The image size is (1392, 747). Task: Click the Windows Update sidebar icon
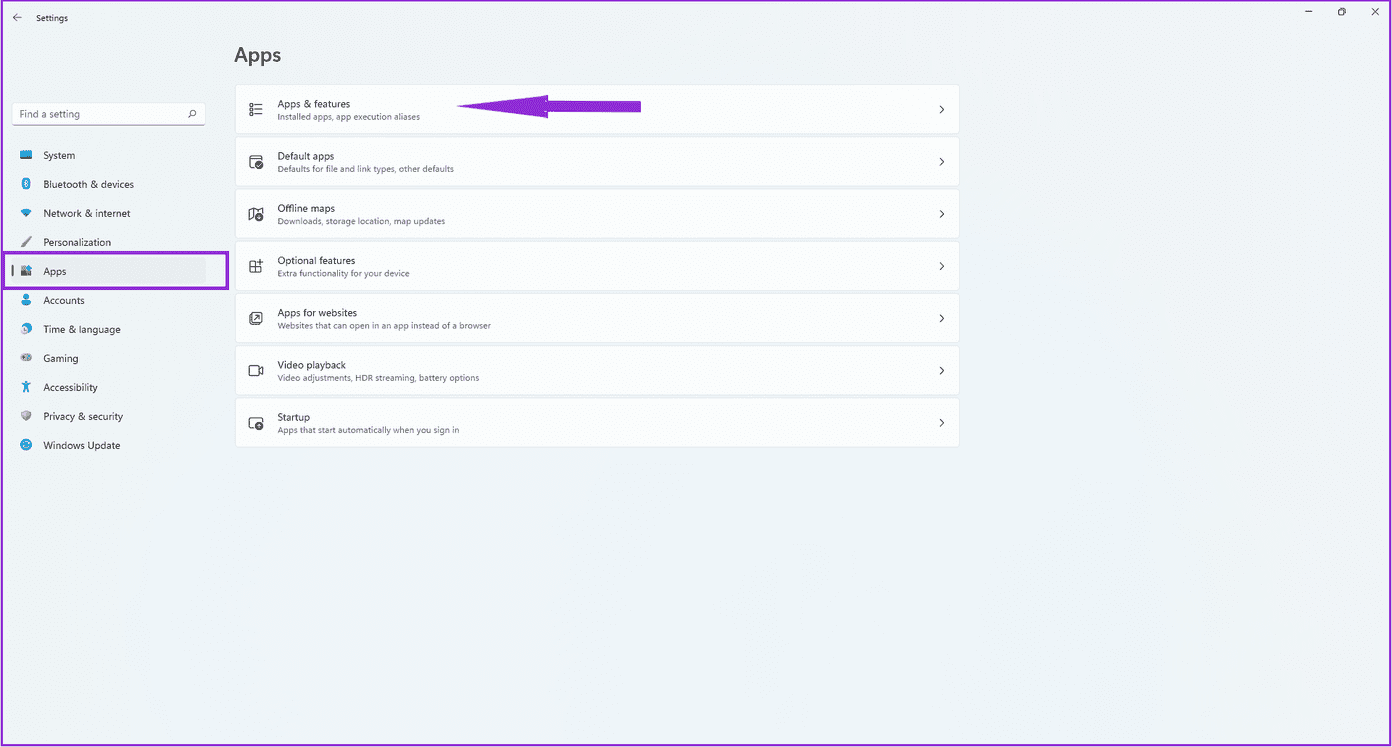pos(26,445)
